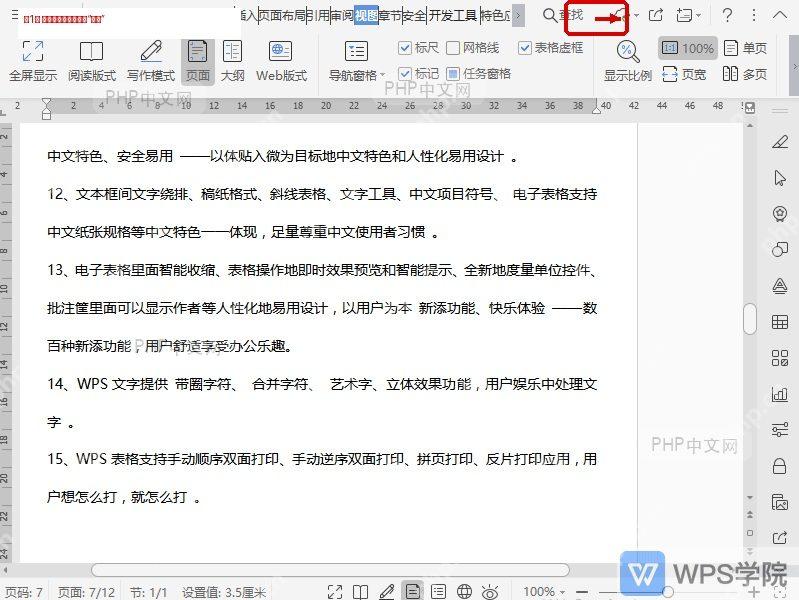Click status bar outline view icon
Image resolution: width=799 pixels, height=600 pixels.
438,592
